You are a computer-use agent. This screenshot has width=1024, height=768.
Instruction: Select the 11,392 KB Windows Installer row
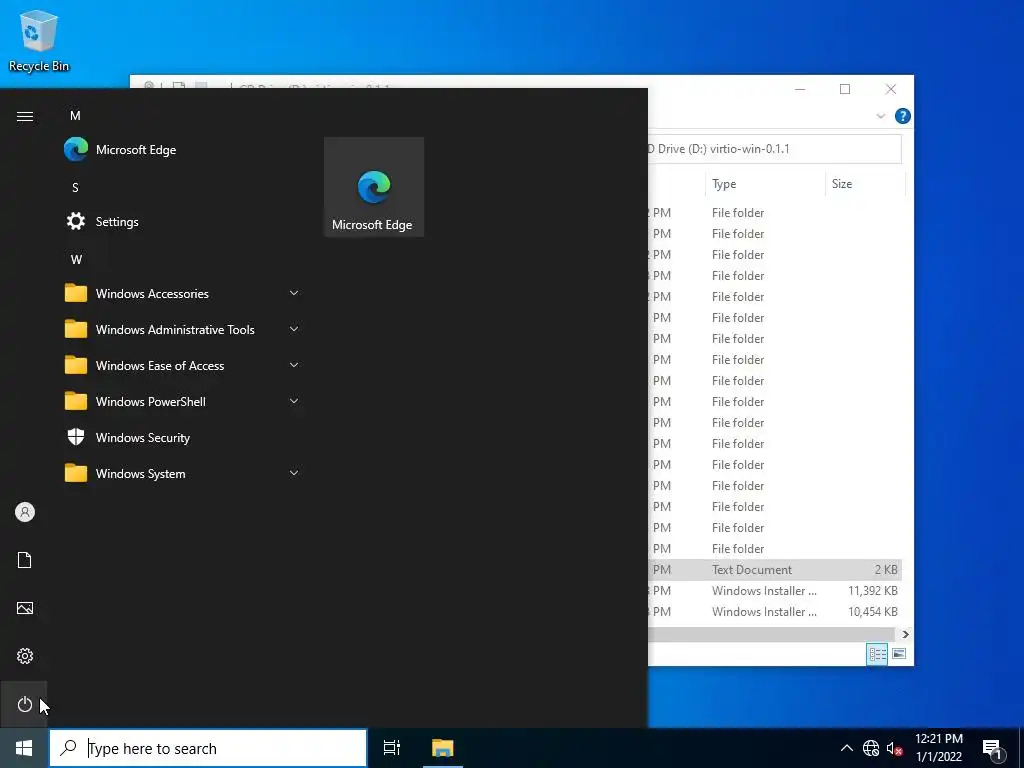click(x=775, y=590)
